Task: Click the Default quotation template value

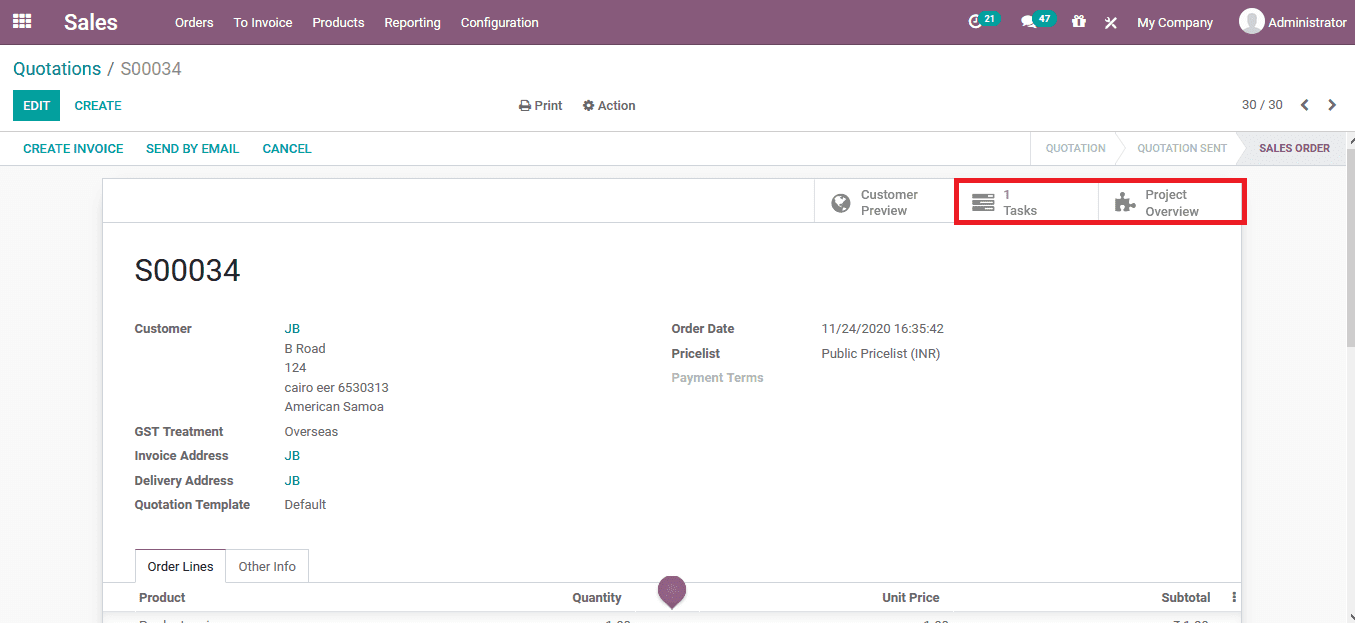Action: click(x=305, y=504)
